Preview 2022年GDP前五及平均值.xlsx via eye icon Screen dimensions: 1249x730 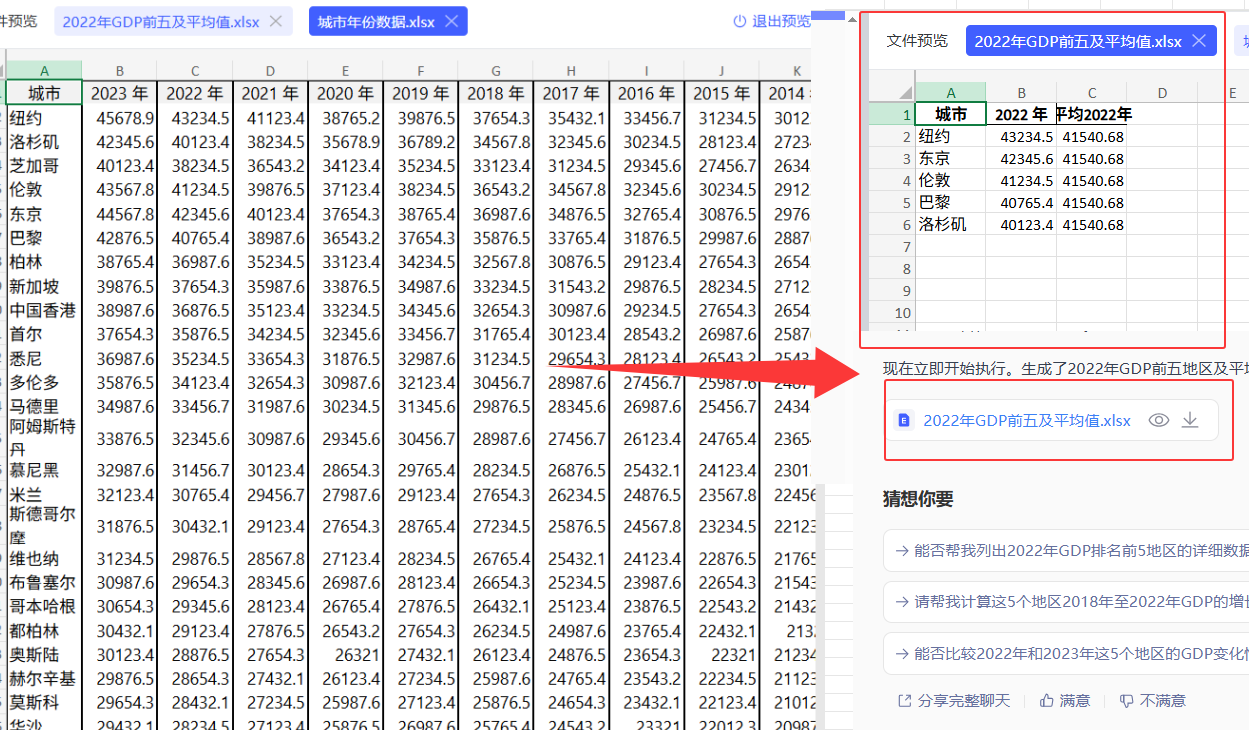pos(1158,421)
